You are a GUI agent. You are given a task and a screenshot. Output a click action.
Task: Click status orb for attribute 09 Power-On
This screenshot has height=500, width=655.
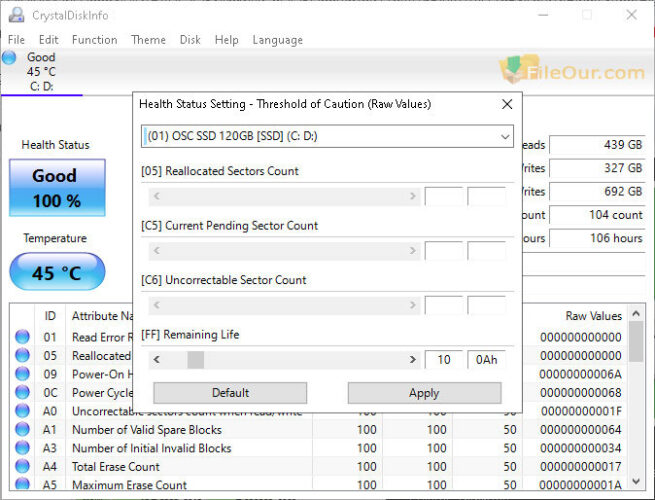click(23, 374)
